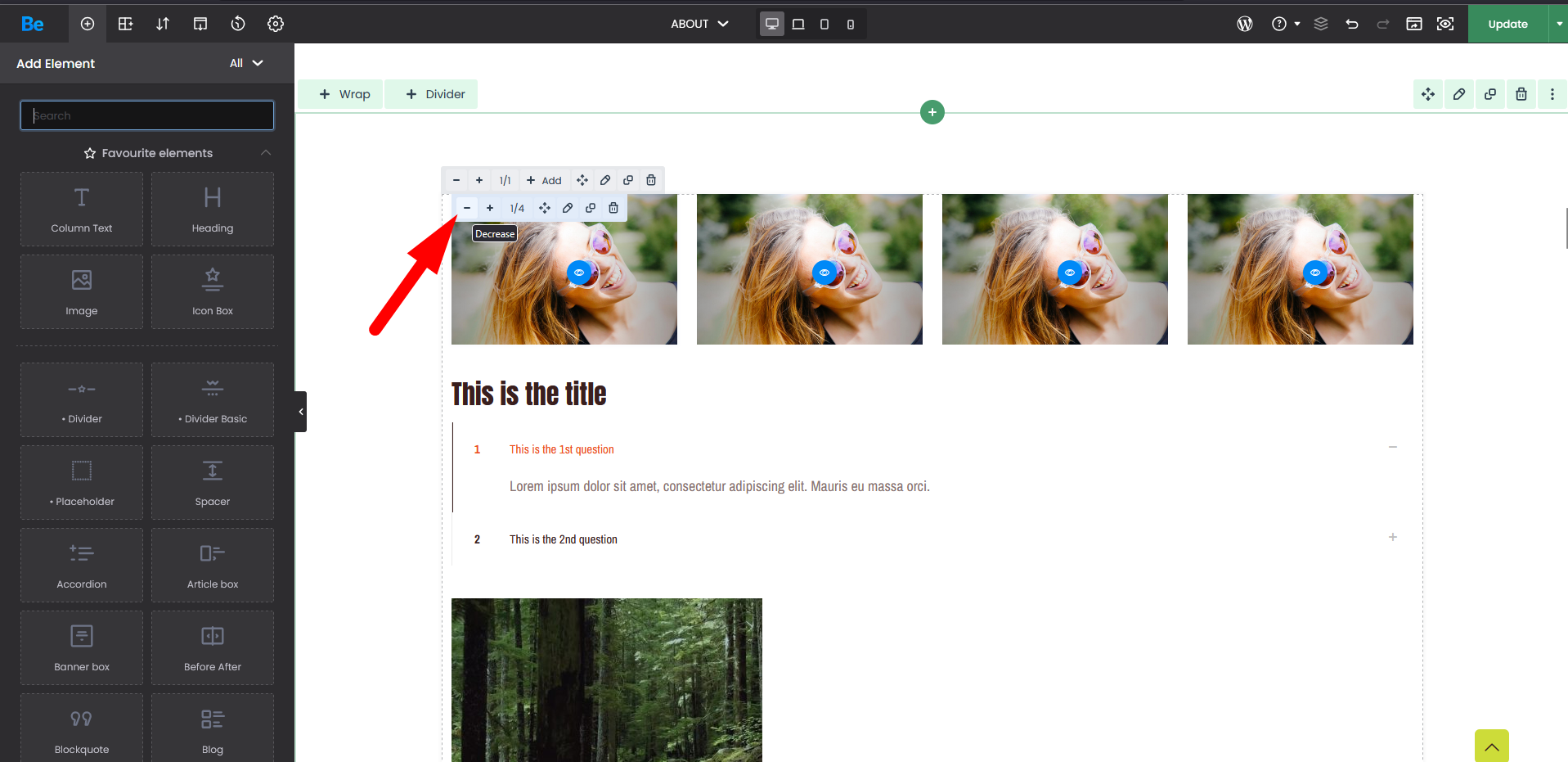Collapse the Favourite elements section
The image size is (1568, 762).
click(266, 153)
